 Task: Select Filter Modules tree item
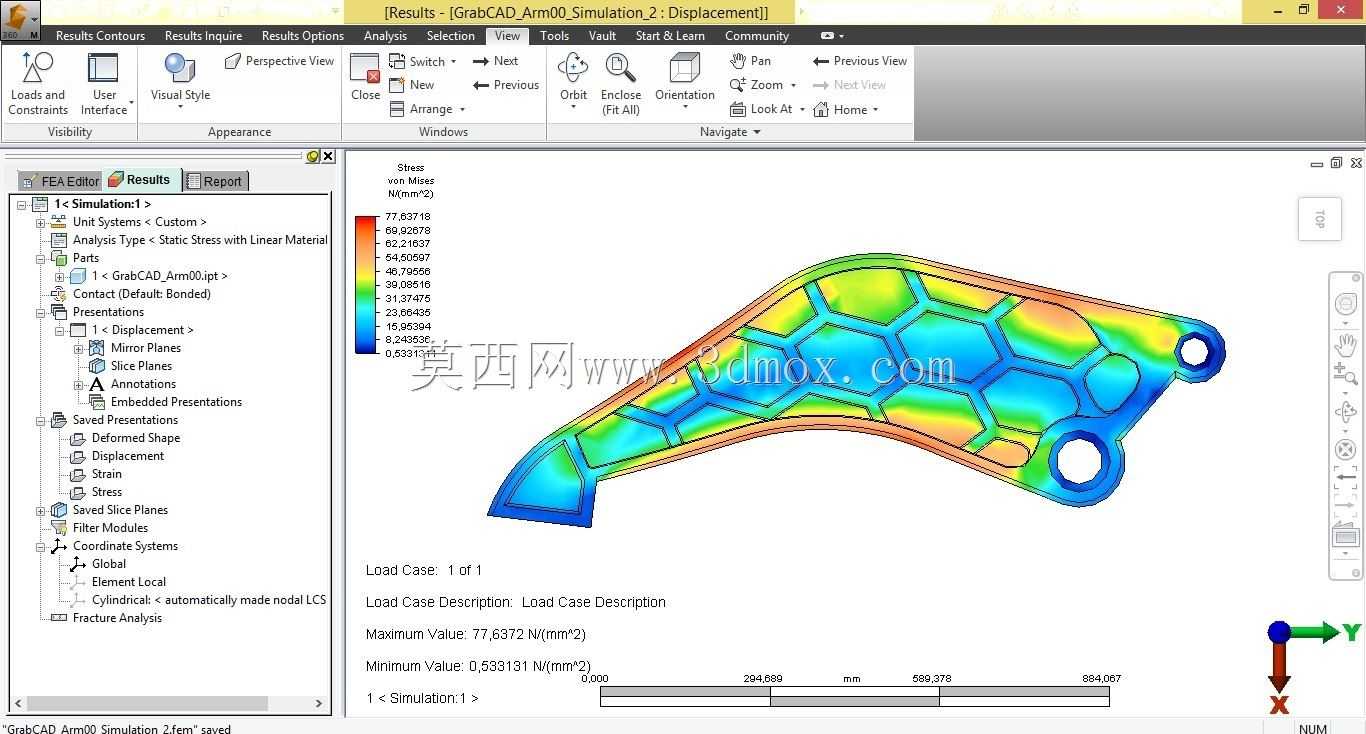(x=99, y=528)
